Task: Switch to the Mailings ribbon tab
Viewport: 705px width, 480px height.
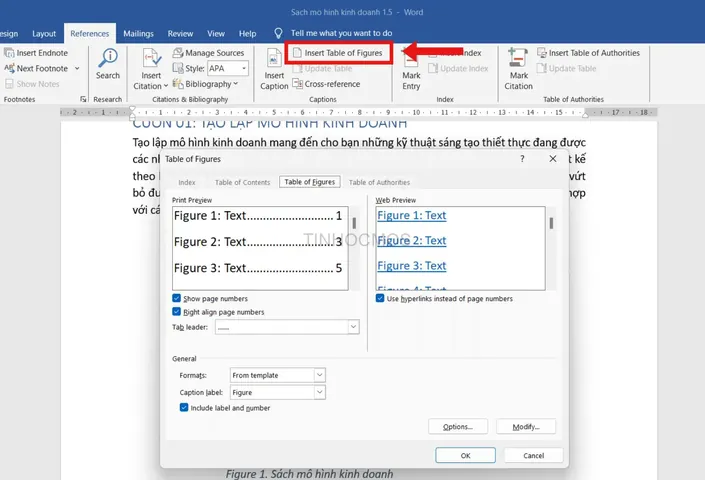Action: pos(138,34)
